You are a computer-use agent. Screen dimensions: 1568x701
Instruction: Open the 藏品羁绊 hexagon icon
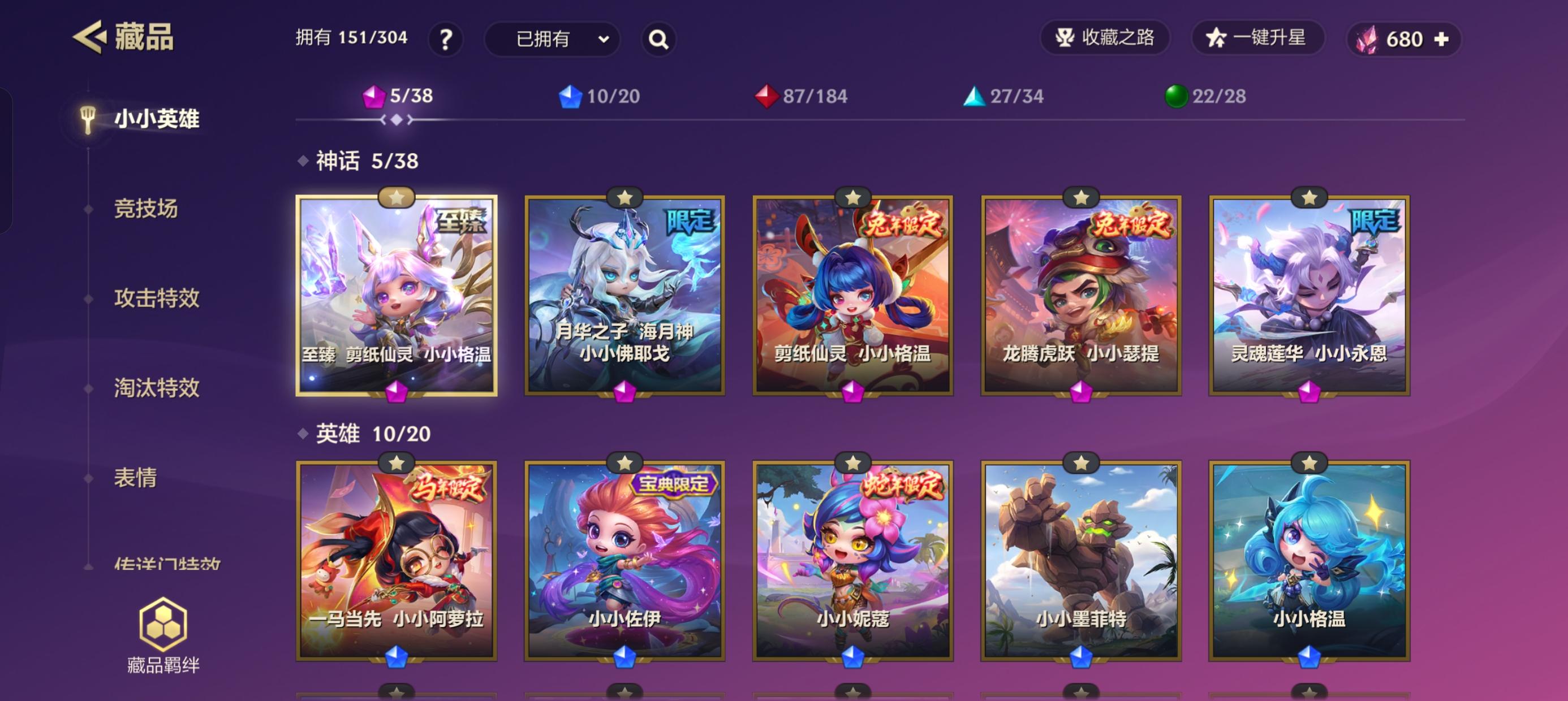click(162, 624)
